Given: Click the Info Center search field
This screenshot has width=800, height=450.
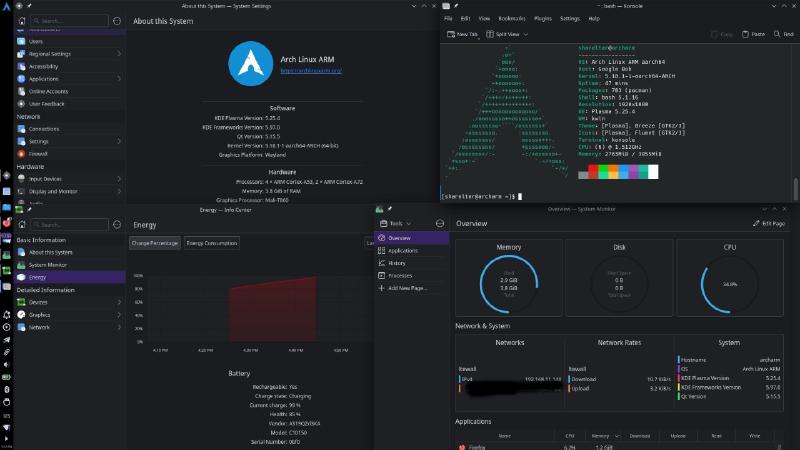Looking at the screenshot, I should click(x=69, y=224).
